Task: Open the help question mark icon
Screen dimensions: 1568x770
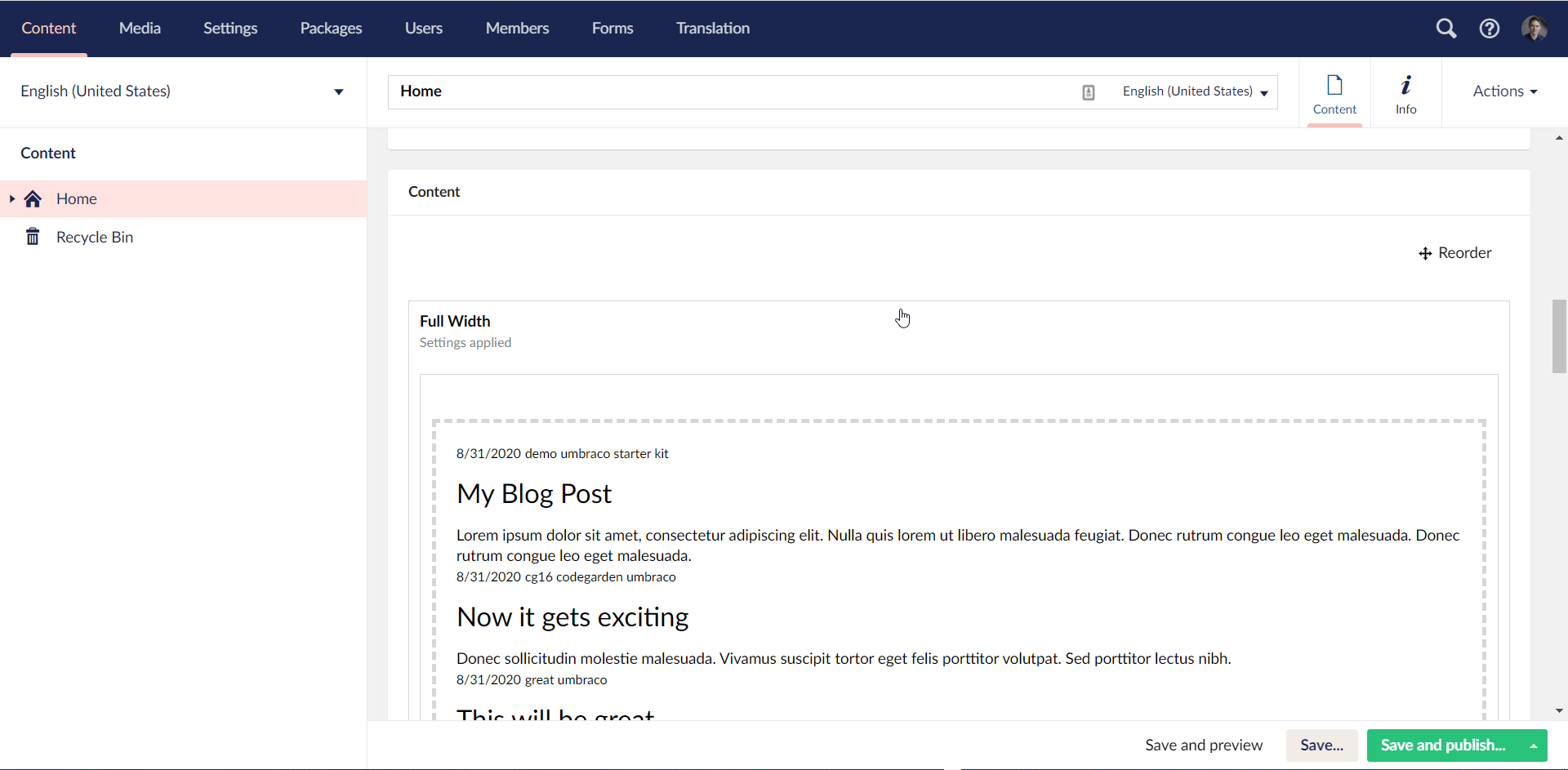Action: click(x=1489, y=29)
